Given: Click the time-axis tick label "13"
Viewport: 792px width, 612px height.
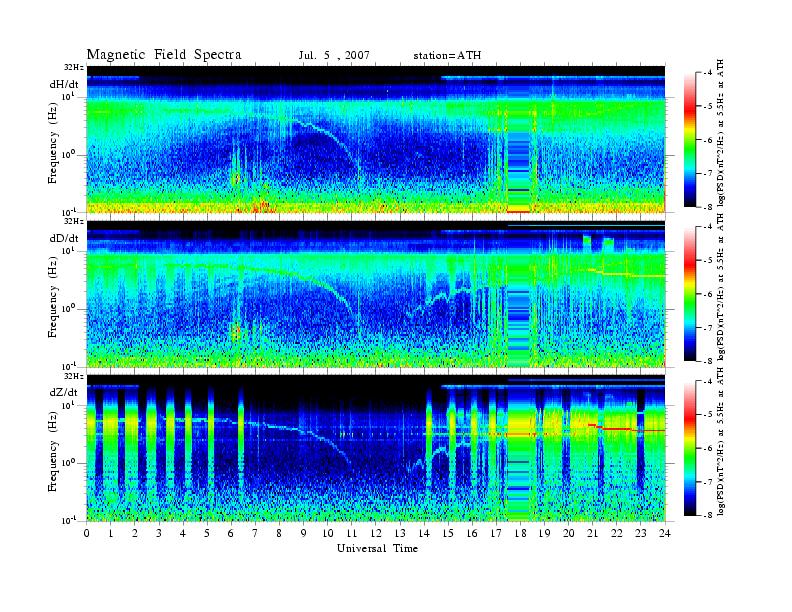Looking at the screenshot, I should 400,533.
